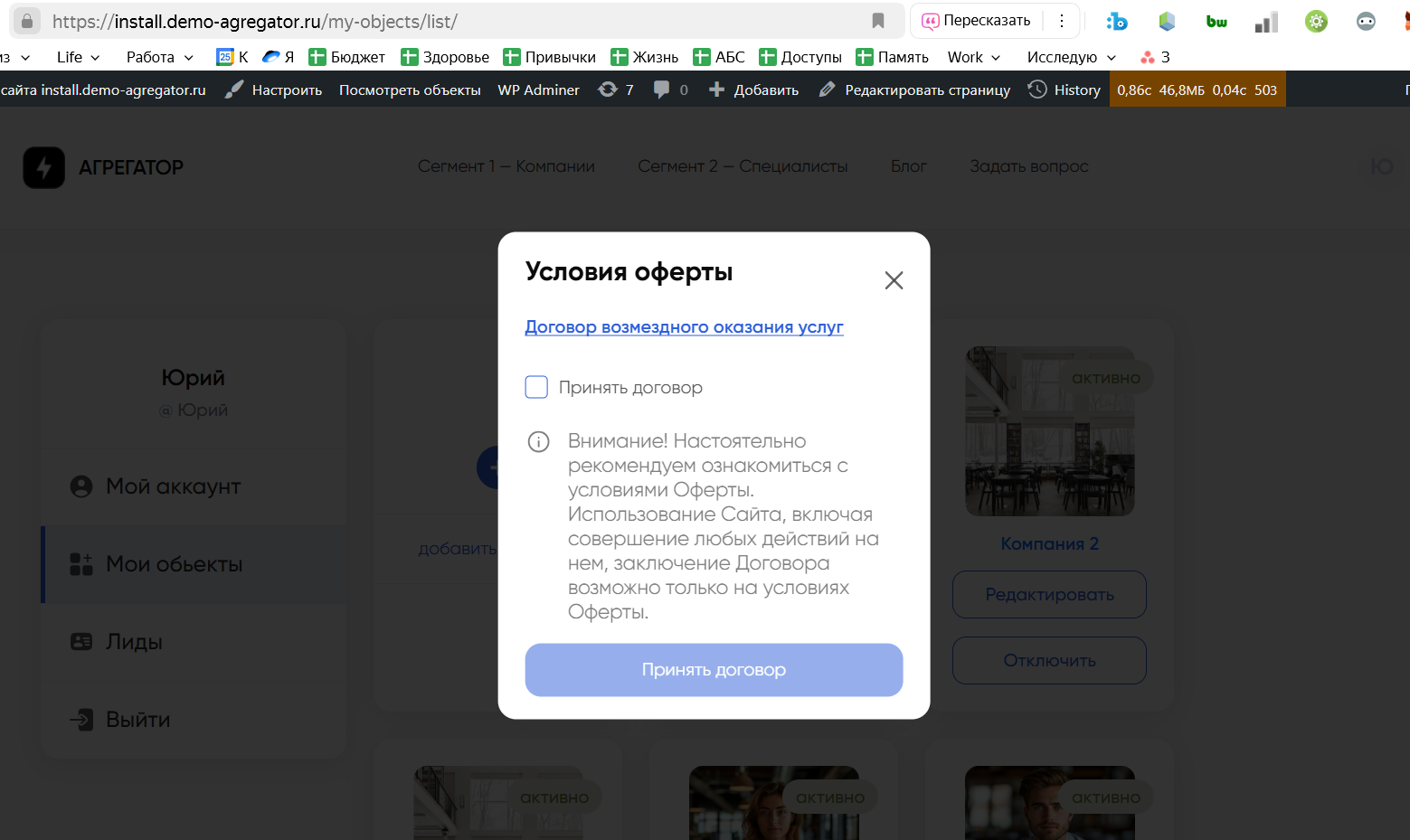1410x840 pixels.
Task: Click the bookmark icon in address bar
Action: (x=877, y=21)
